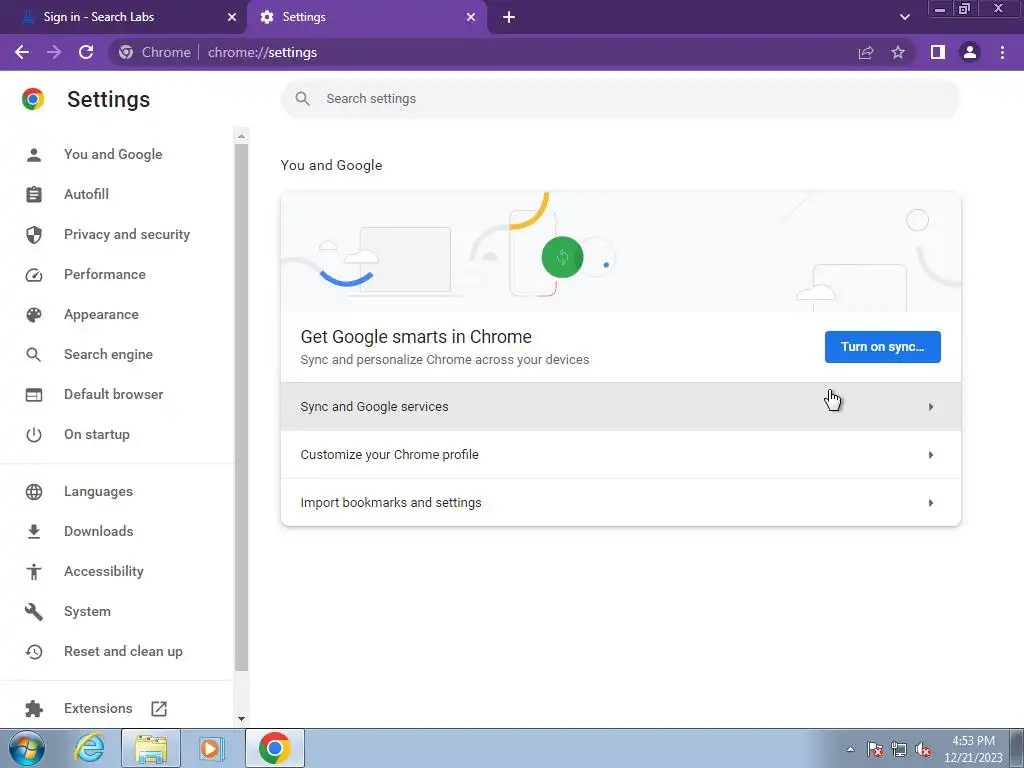Click the Chrome taskbar button
1024x768 pixels.
275,748
